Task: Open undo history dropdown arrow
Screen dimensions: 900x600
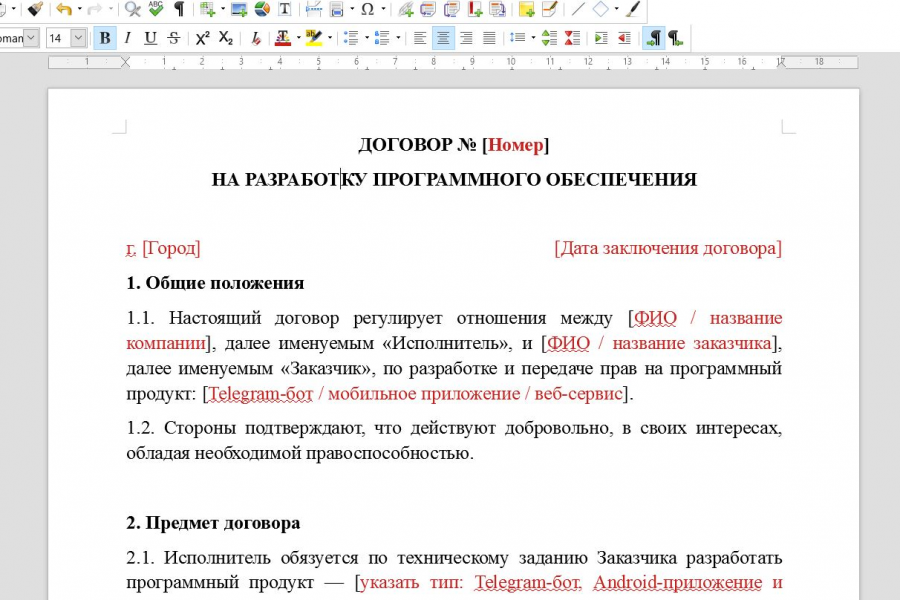Action: [x=80, y=9]
